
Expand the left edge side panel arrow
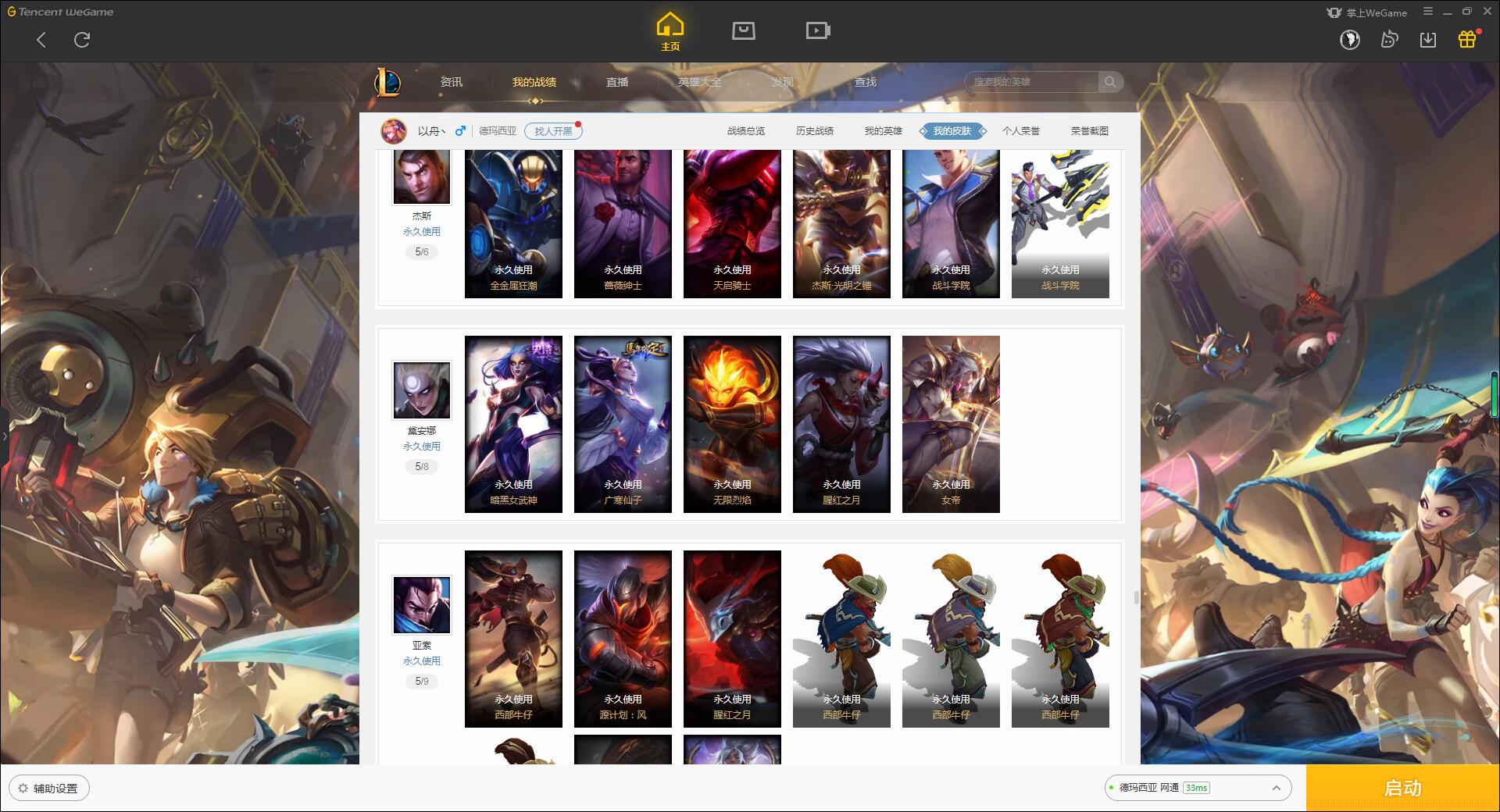4,436
